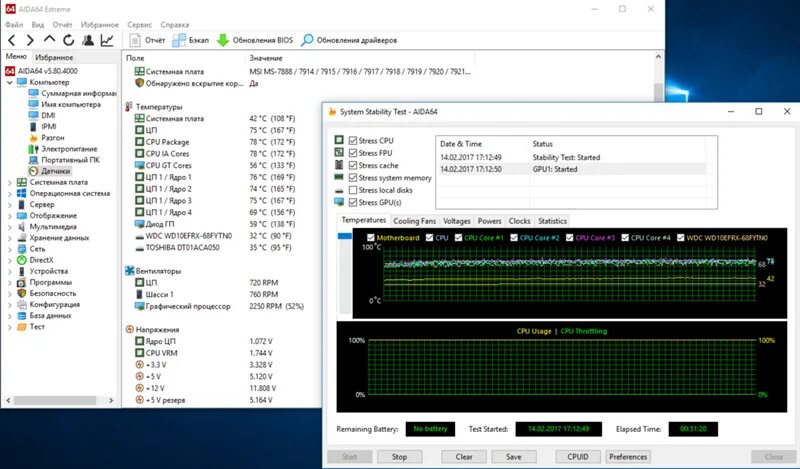The width and height of the screenshot is (800, 469).
Task: Toggle CPU Core #4 graph checkbox
Action: pyautogui.click(x=625, y=238)
